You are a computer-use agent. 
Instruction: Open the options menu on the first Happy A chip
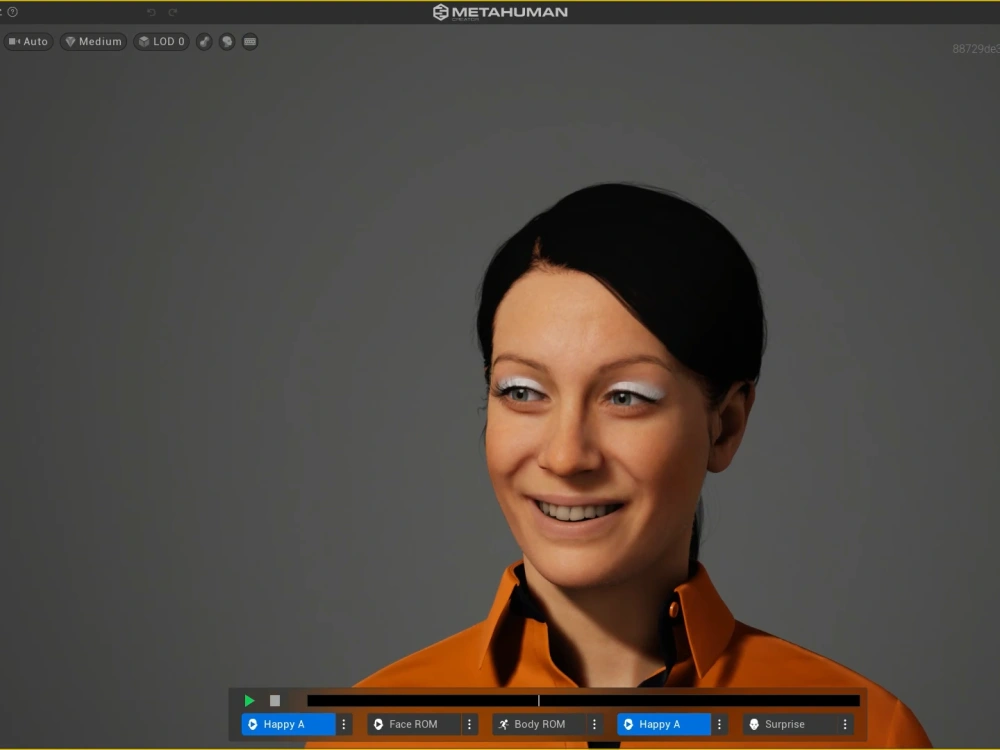tap(344, 723)
